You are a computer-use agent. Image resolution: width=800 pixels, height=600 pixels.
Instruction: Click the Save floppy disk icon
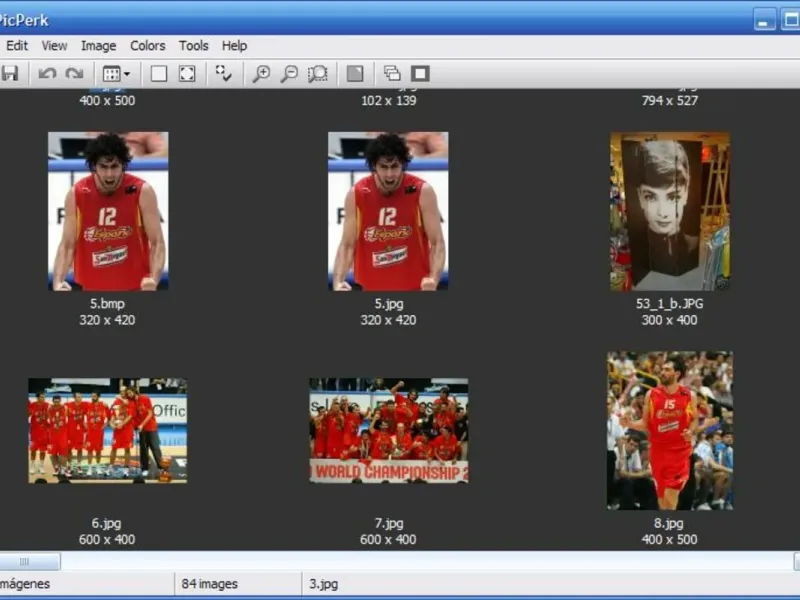click(10, 73)
